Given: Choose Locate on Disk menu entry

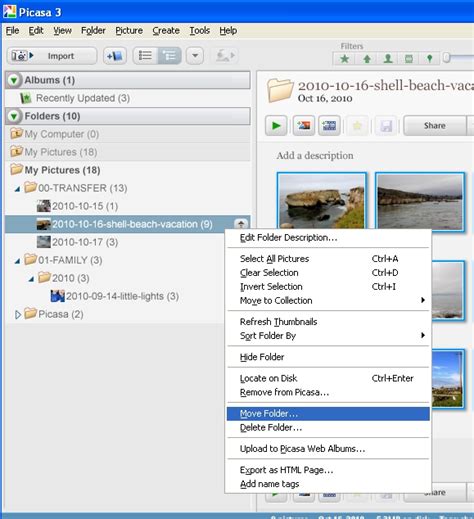Looking at the screenshot, I should pyautogui.click(x=328, y=378).
